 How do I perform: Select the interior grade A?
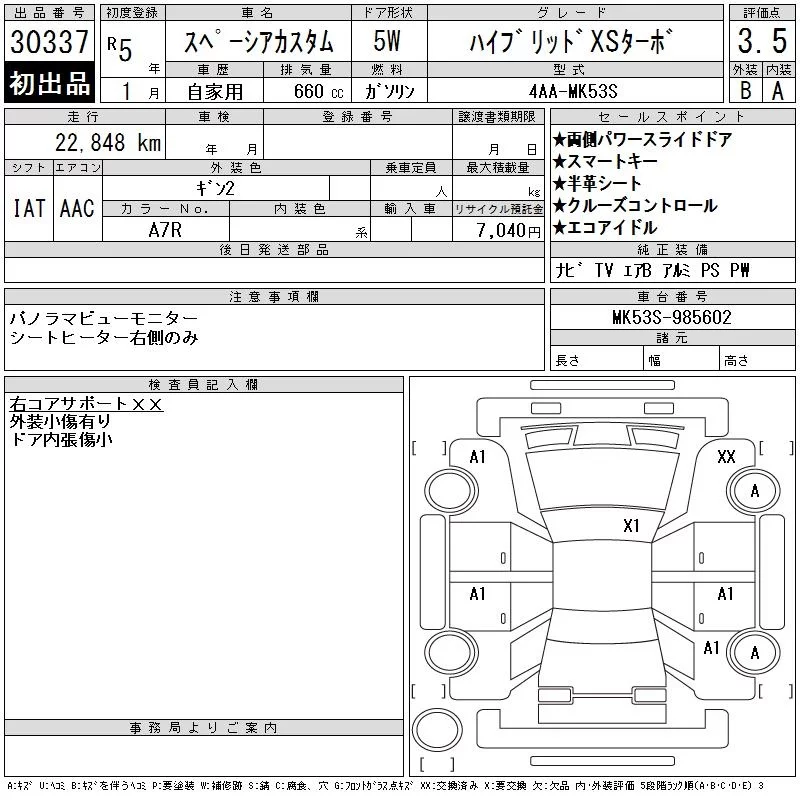click(x=778, y=90)
